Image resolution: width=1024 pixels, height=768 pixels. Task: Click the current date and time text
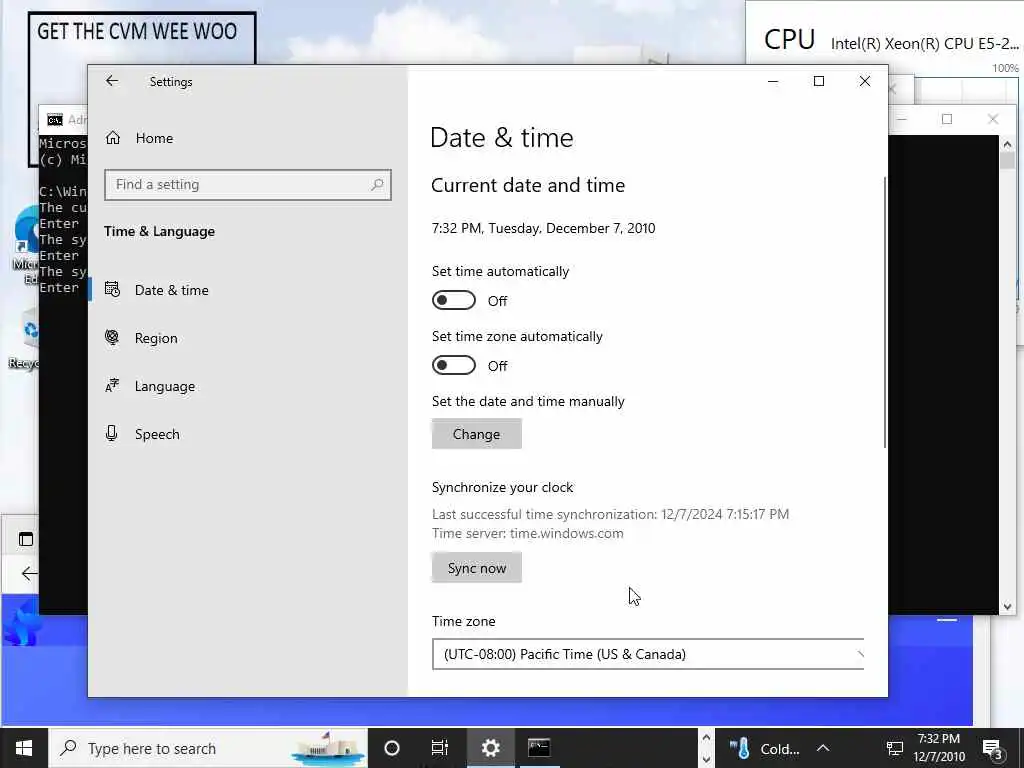click(x=543, y=228)
